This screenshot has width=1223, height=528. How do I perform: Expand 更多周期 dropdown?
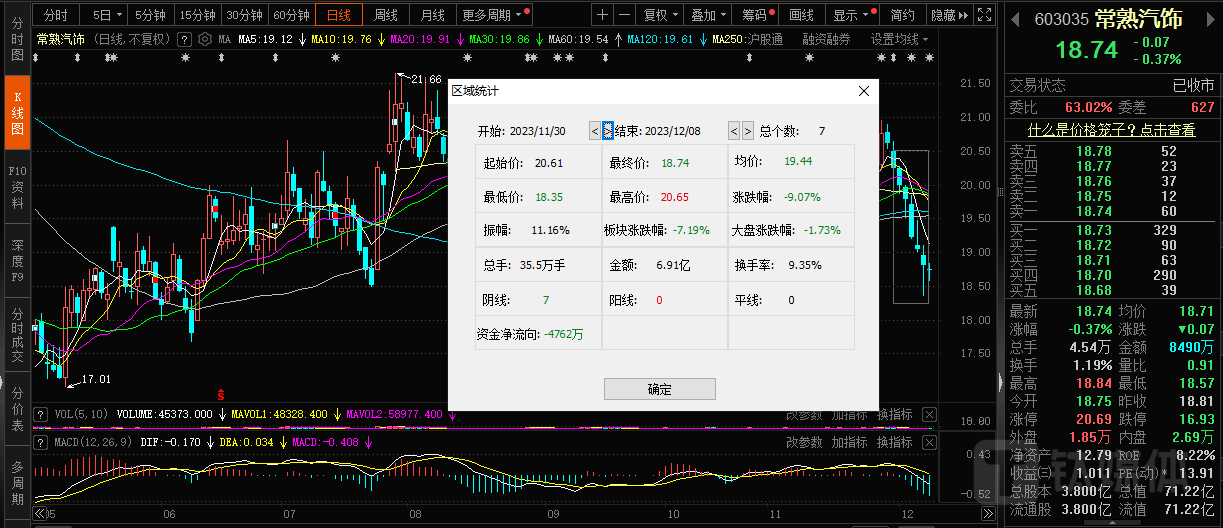[x=495, y=15]
